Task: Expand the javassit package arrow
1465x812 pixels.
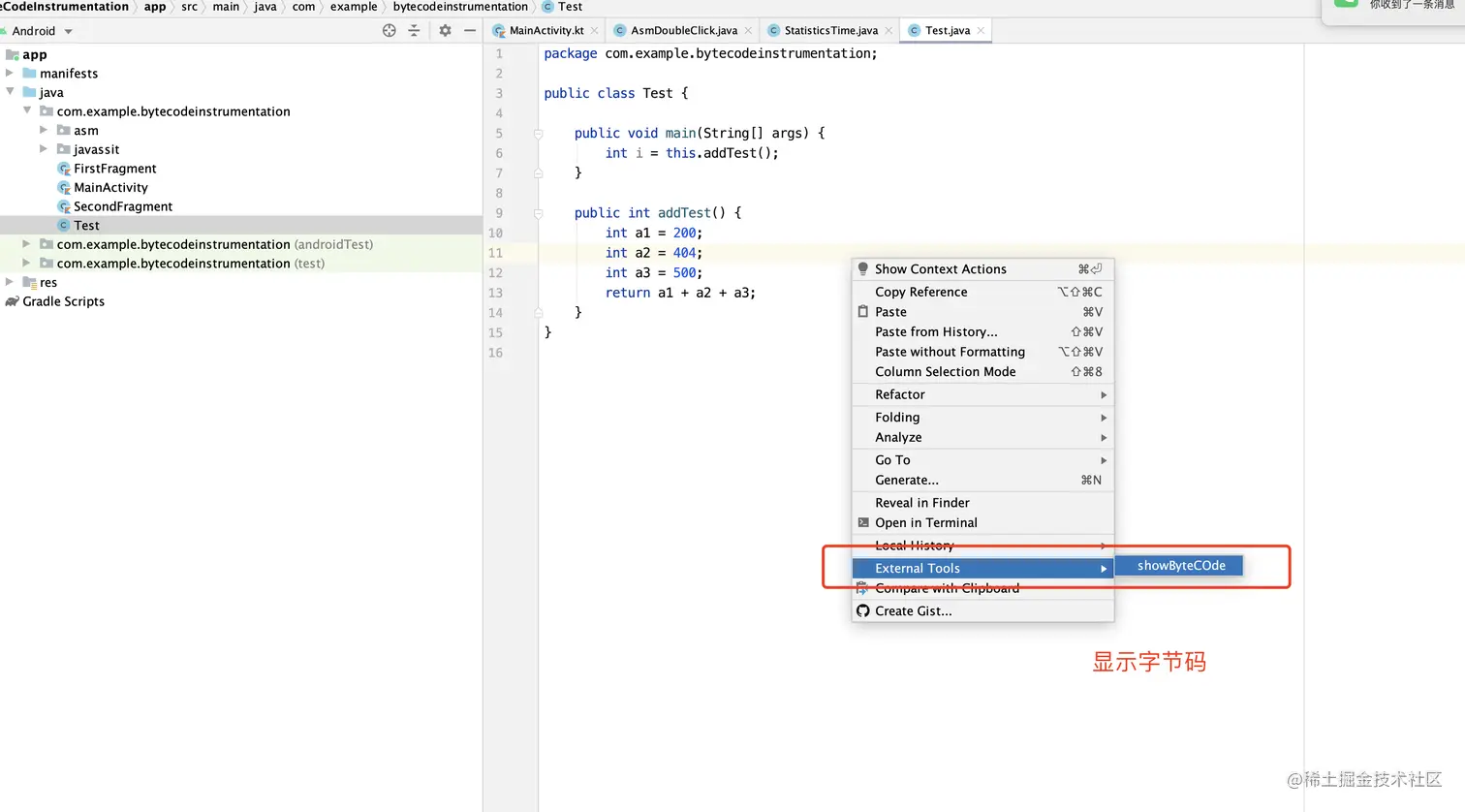Action: point(44,149)
